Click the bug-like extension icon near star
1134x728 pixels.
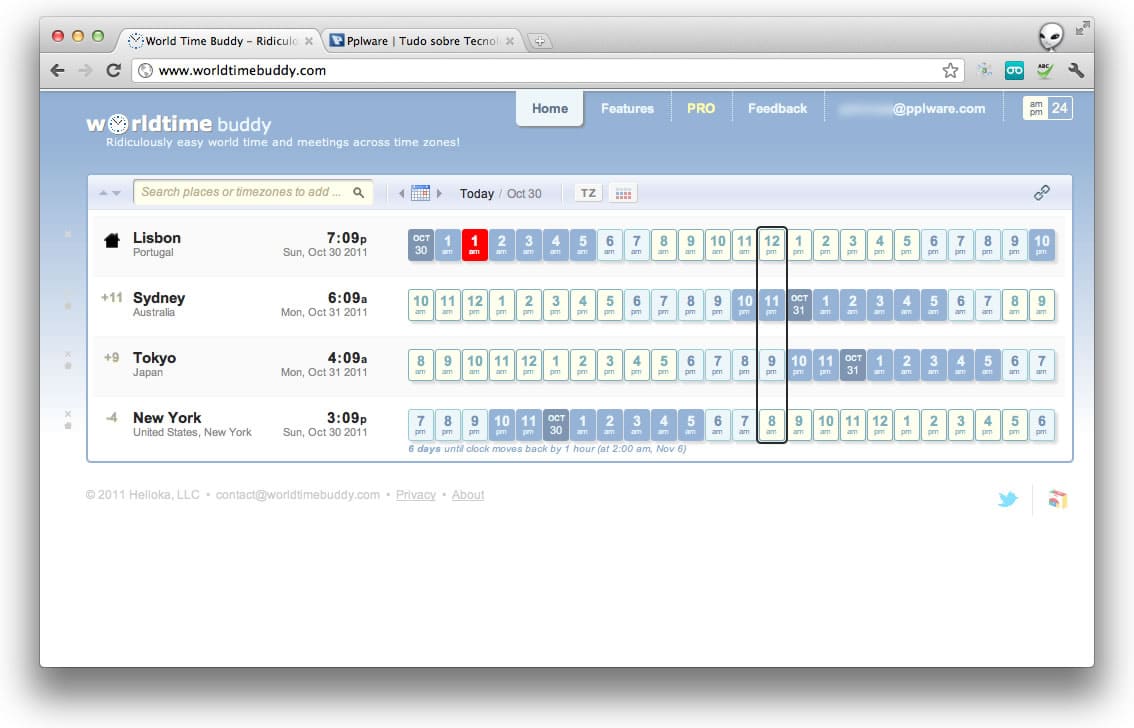point(984,70)
